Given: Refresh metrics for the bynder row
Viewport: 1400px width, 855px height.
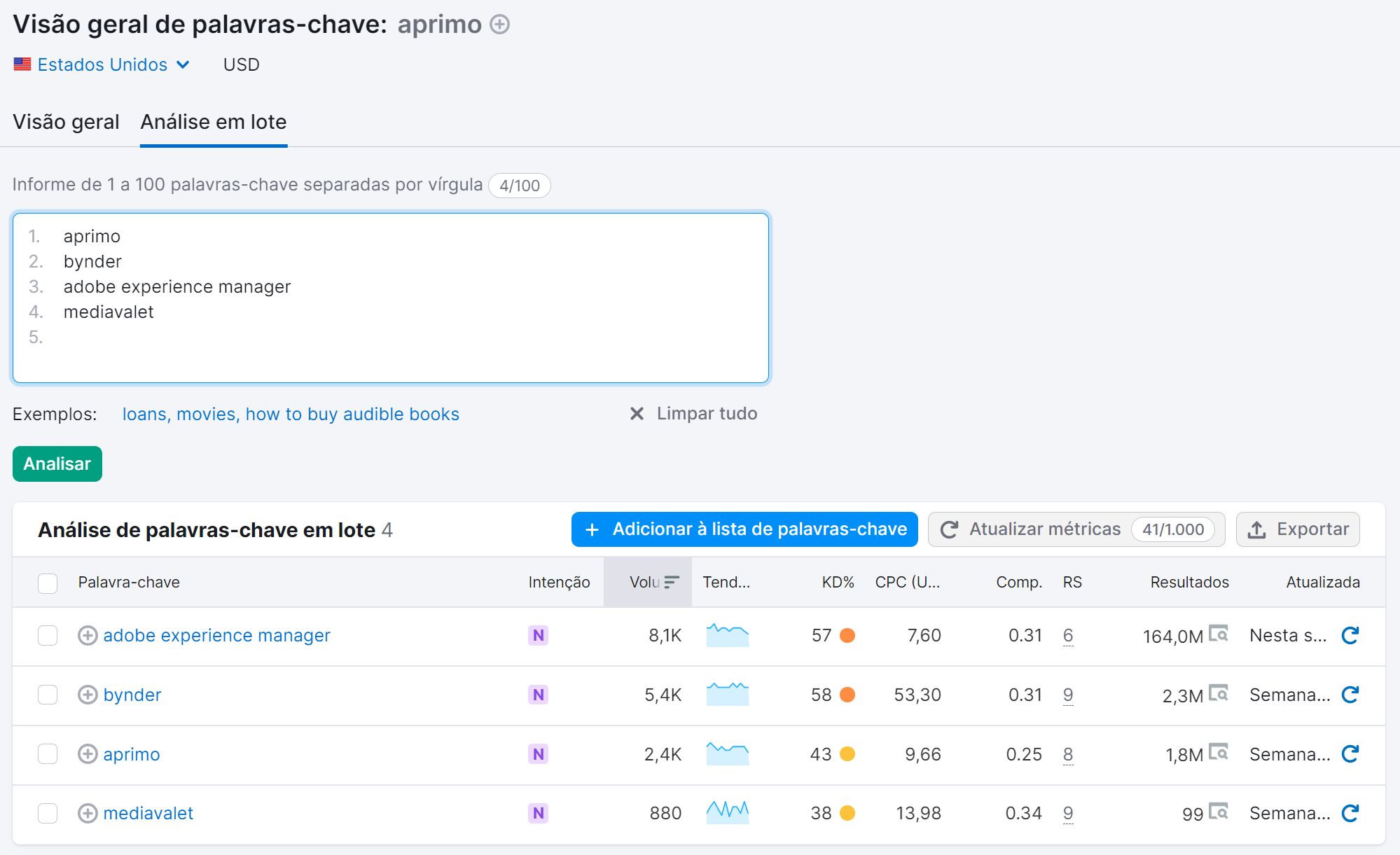Looking at the screenshot, I should [x=1349, y=695].
